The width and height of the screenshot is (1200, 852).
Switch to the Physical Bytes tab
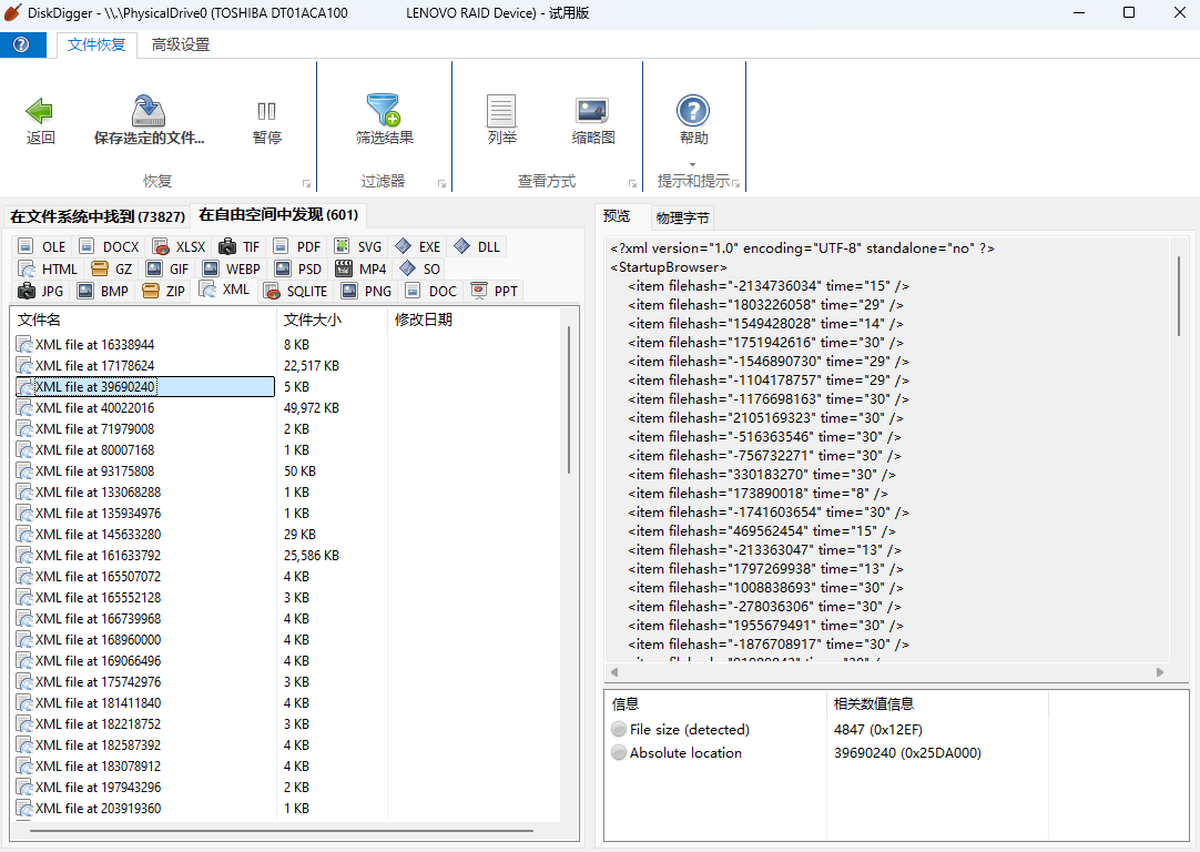pyautogui.click(x=682, y=218)
